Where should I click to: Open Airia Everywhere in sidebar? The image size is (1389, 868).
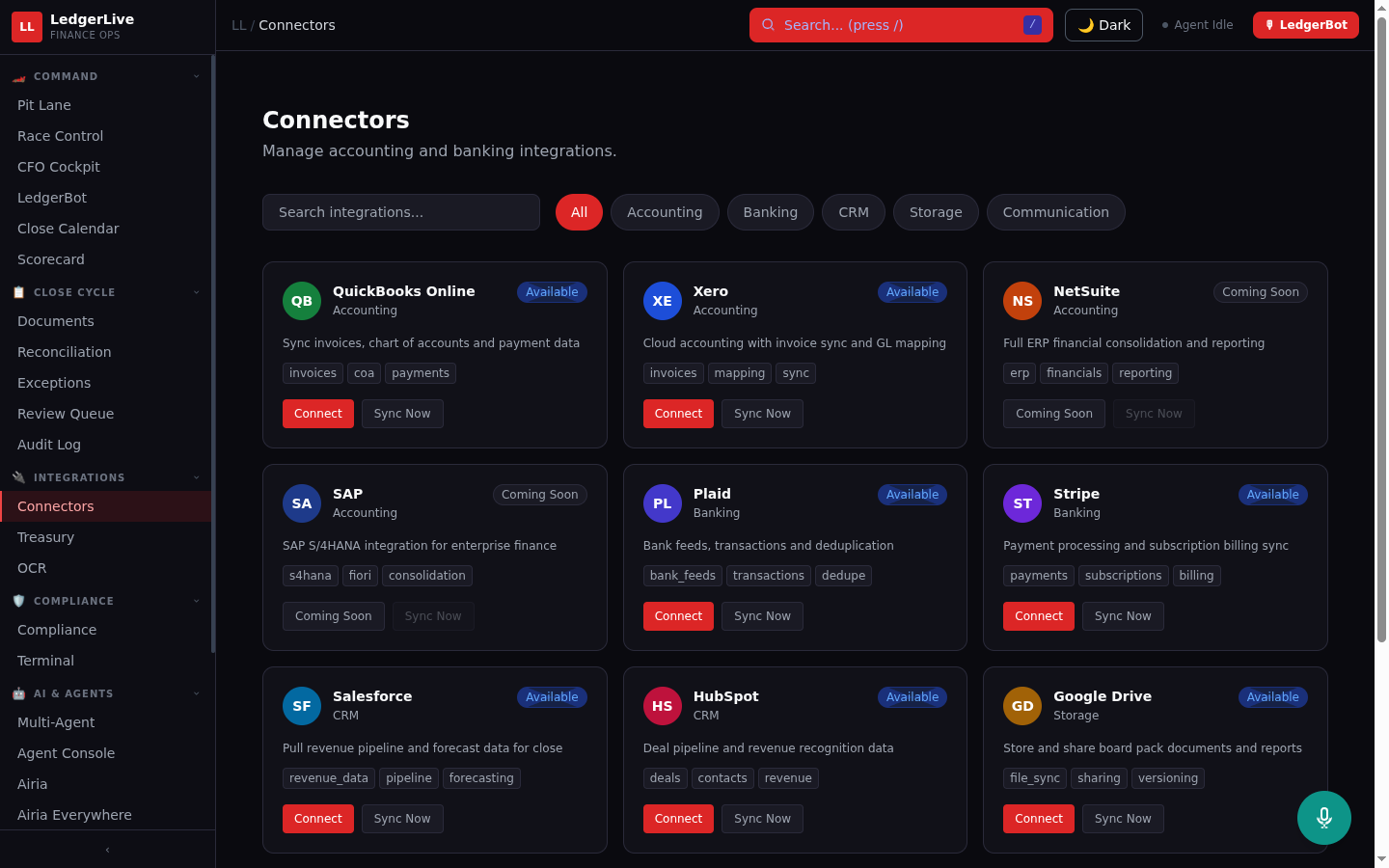point(106,815)
